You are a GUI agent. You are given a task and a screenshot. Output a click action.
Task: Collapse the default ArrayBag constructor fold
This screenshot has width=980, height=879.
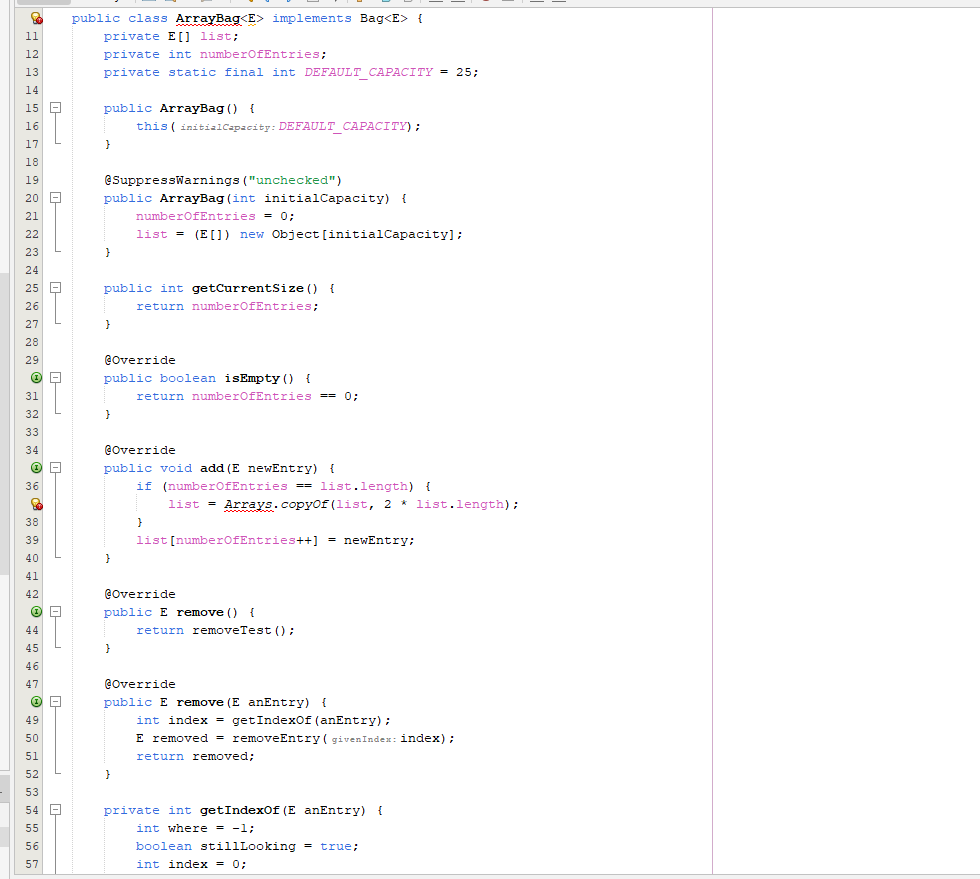[57, 108]
